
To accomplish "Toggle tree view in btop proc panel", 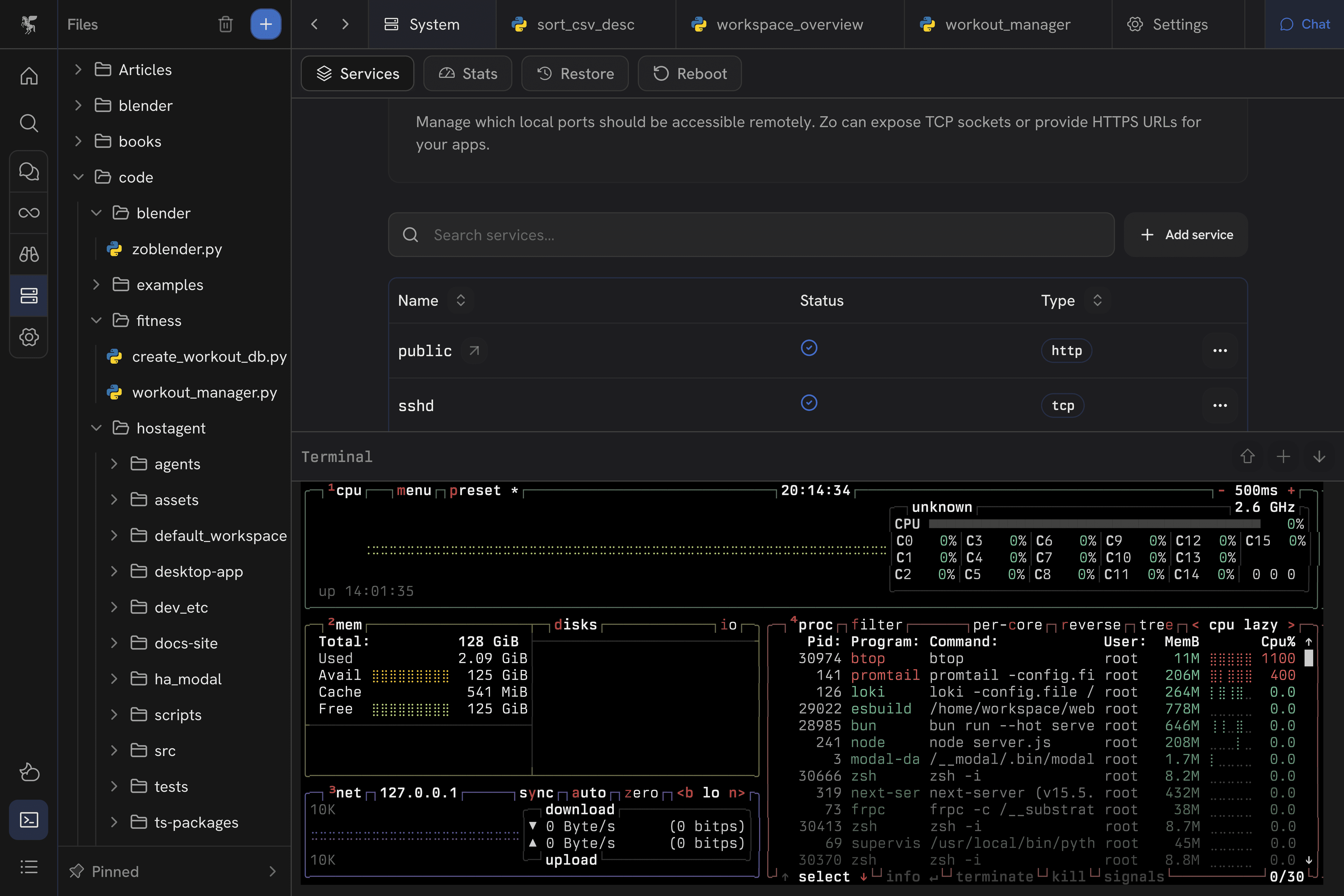I will tap(1155, 624).
